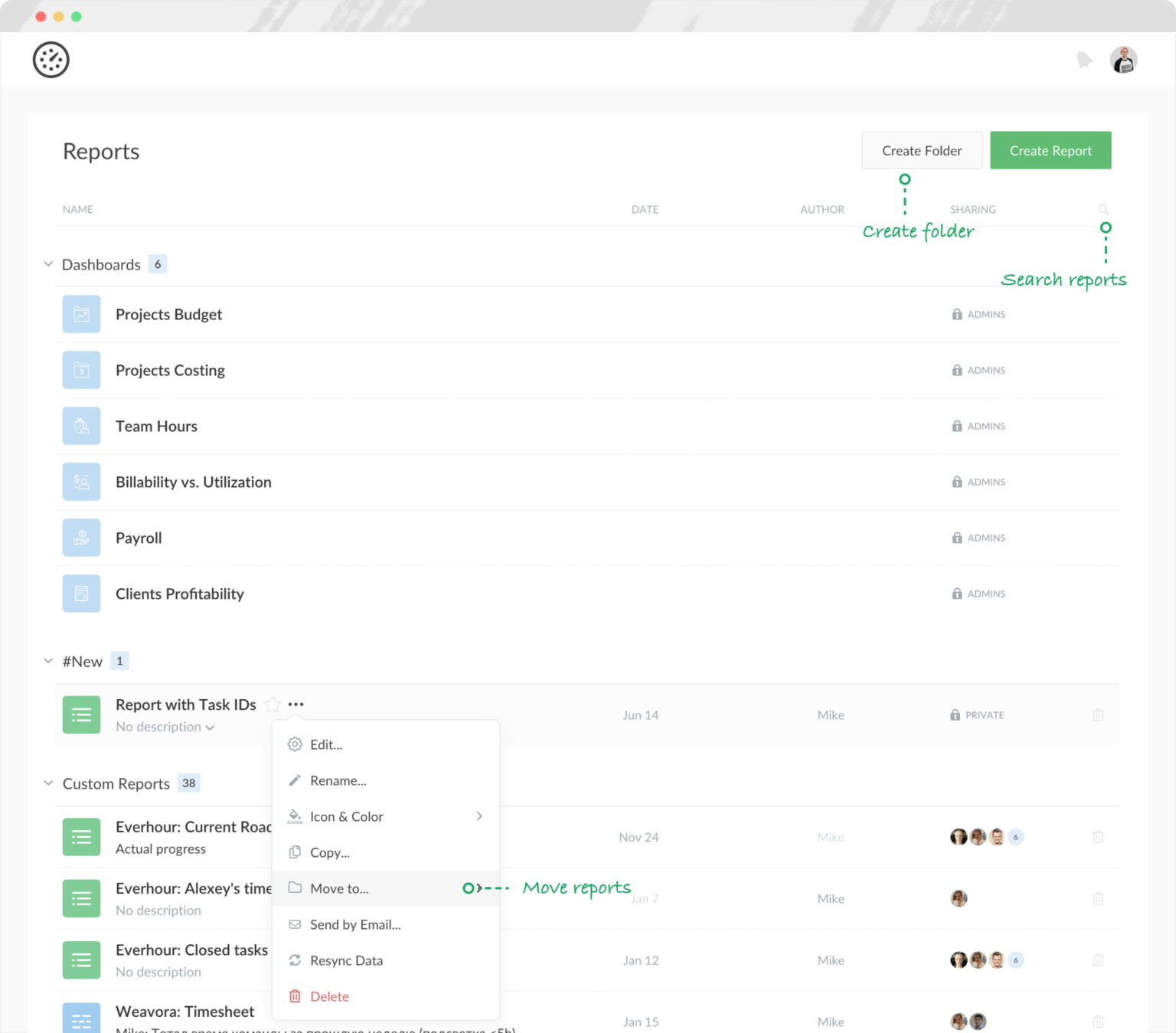The image size is (1176, 1033).
Task: Click the Create Report button
Action: pyautogui.click(x=1050, y=150)
